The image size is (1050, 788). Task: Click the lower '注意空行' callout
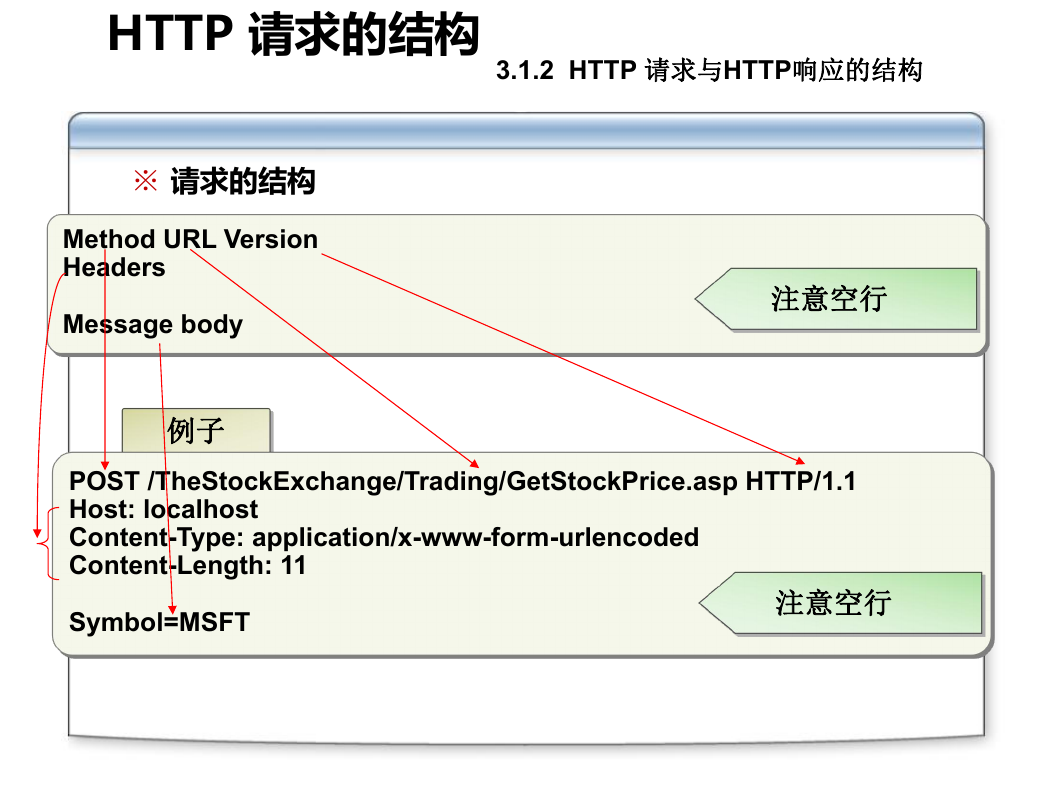(840, 603)
